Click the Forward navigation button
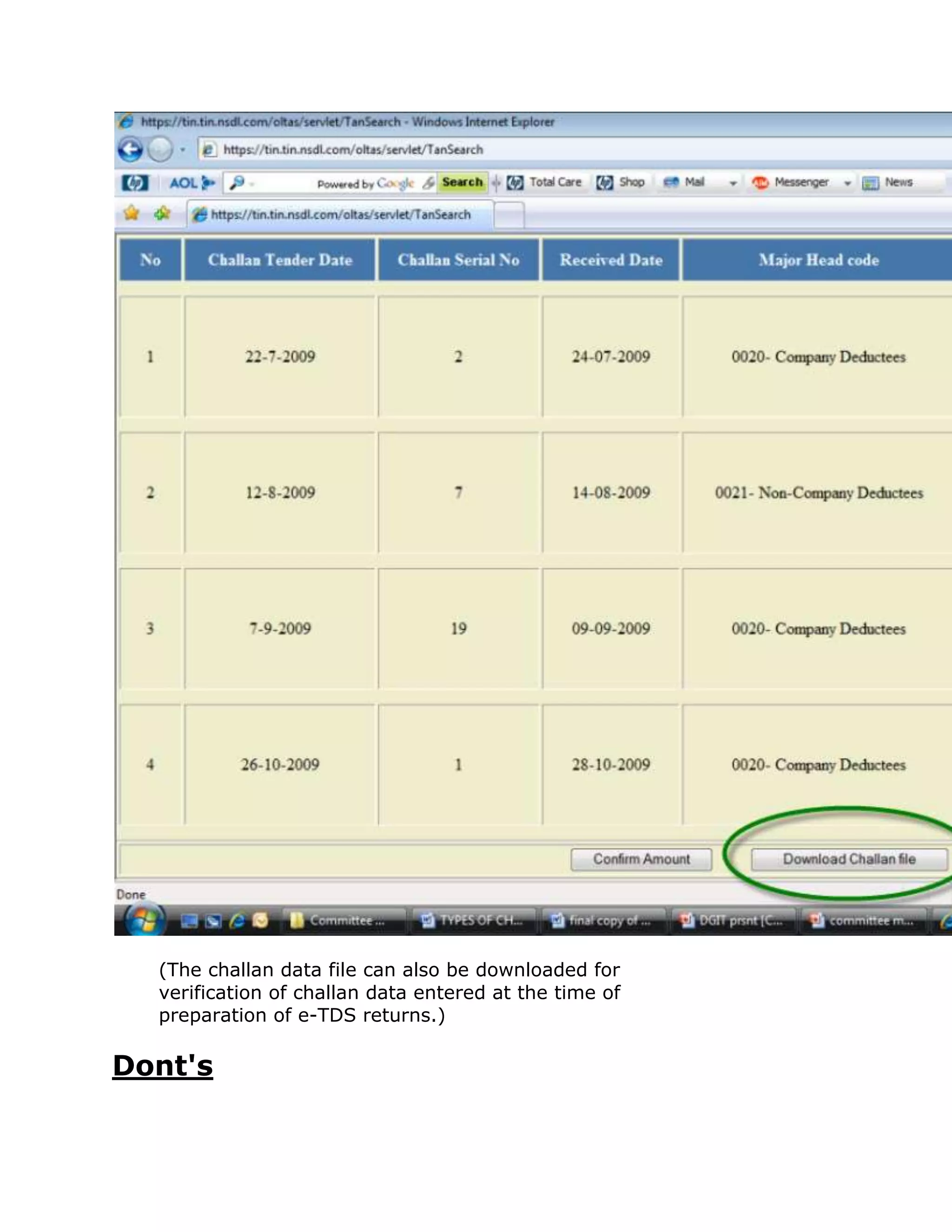 click(x=160, y=150)
